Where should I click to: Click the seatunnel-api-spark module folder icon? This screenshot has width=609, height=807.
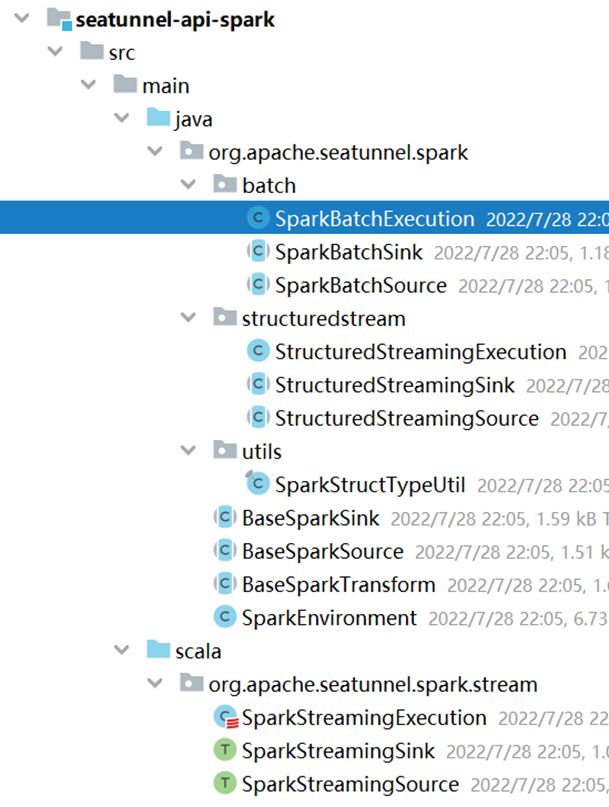point(59,19)
